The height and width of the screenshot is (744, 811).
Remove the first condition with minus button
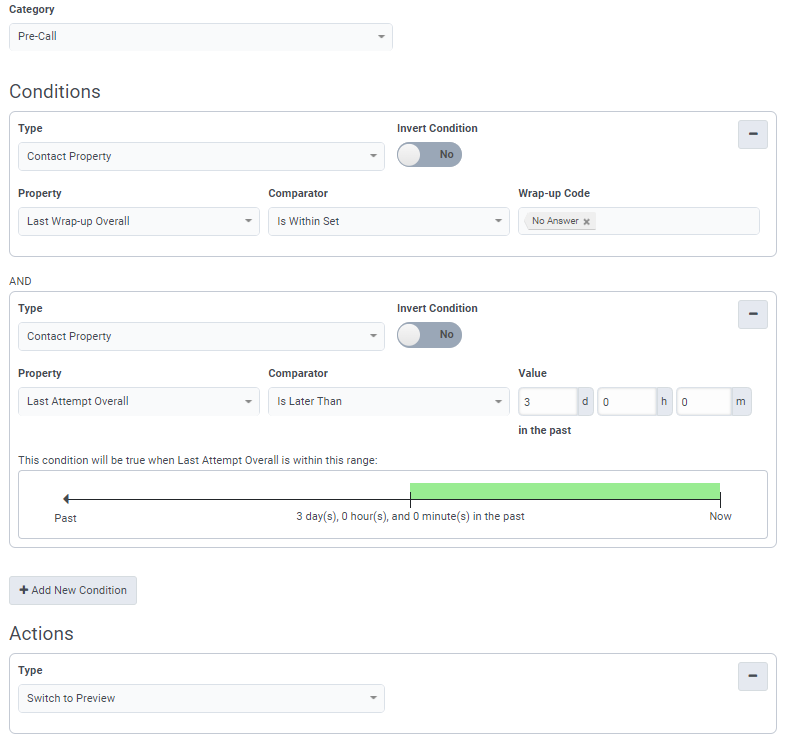(752, 134)
